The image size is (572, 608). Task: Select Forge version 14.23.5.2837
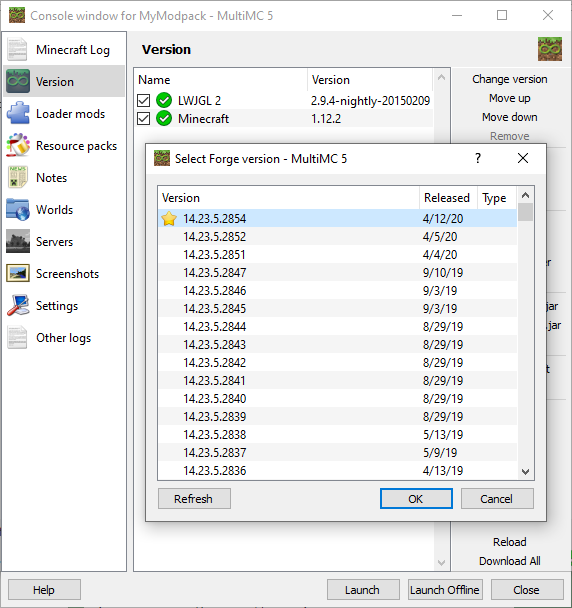(337, 452)
